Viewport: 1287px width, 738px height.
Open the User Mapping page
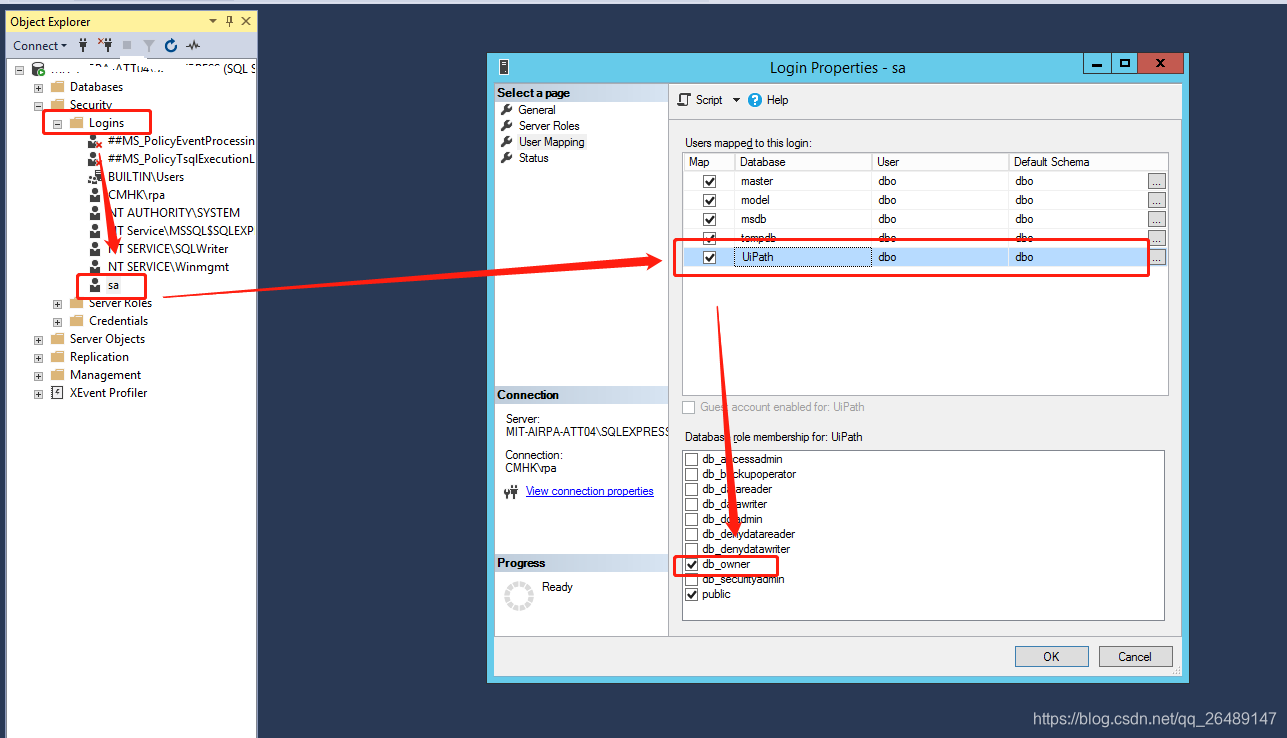point(551,142)
